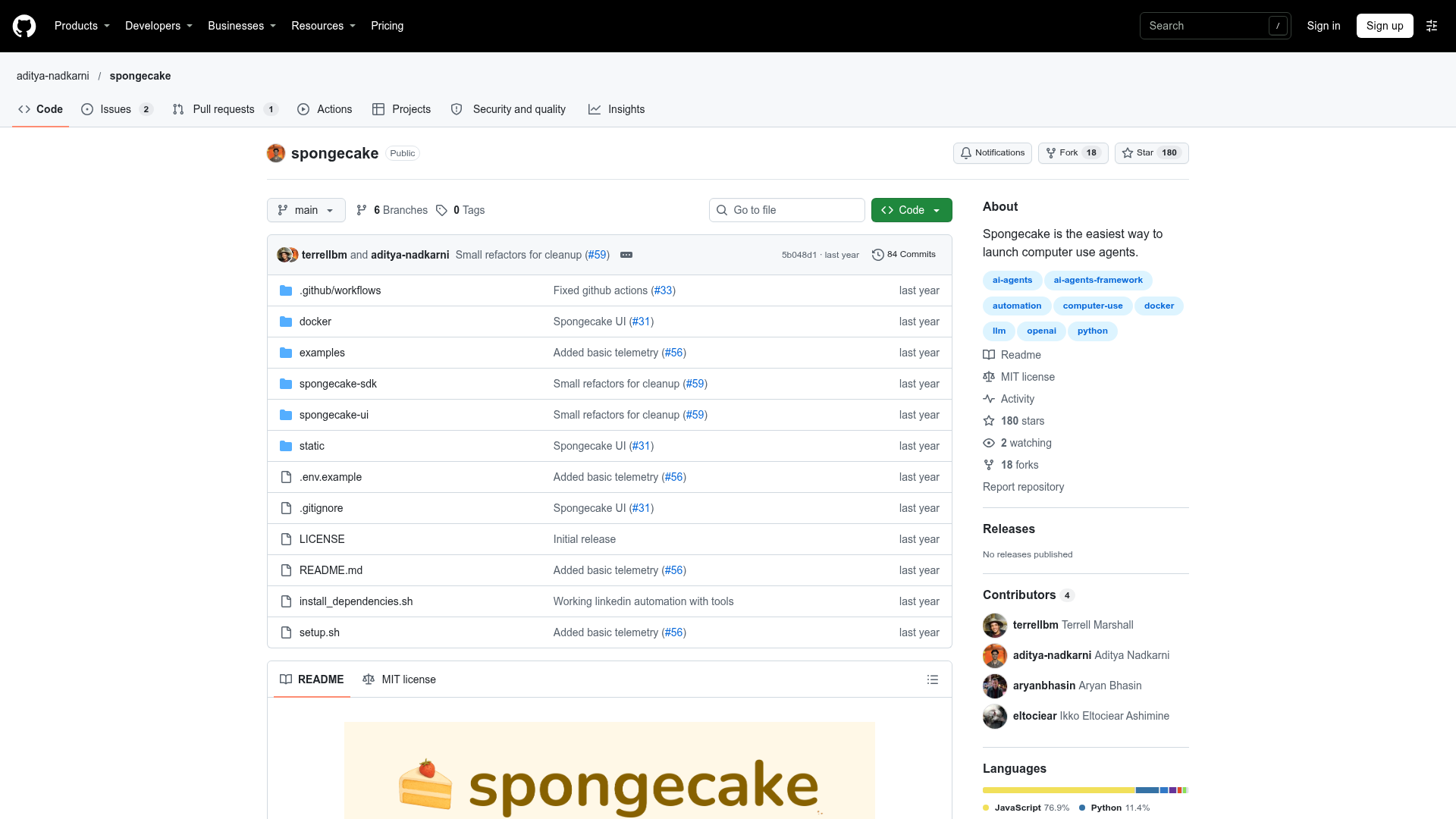Open the Developers dropdown menu
This screenshot has height=819, width=1456.
click(x=158, y=26)
